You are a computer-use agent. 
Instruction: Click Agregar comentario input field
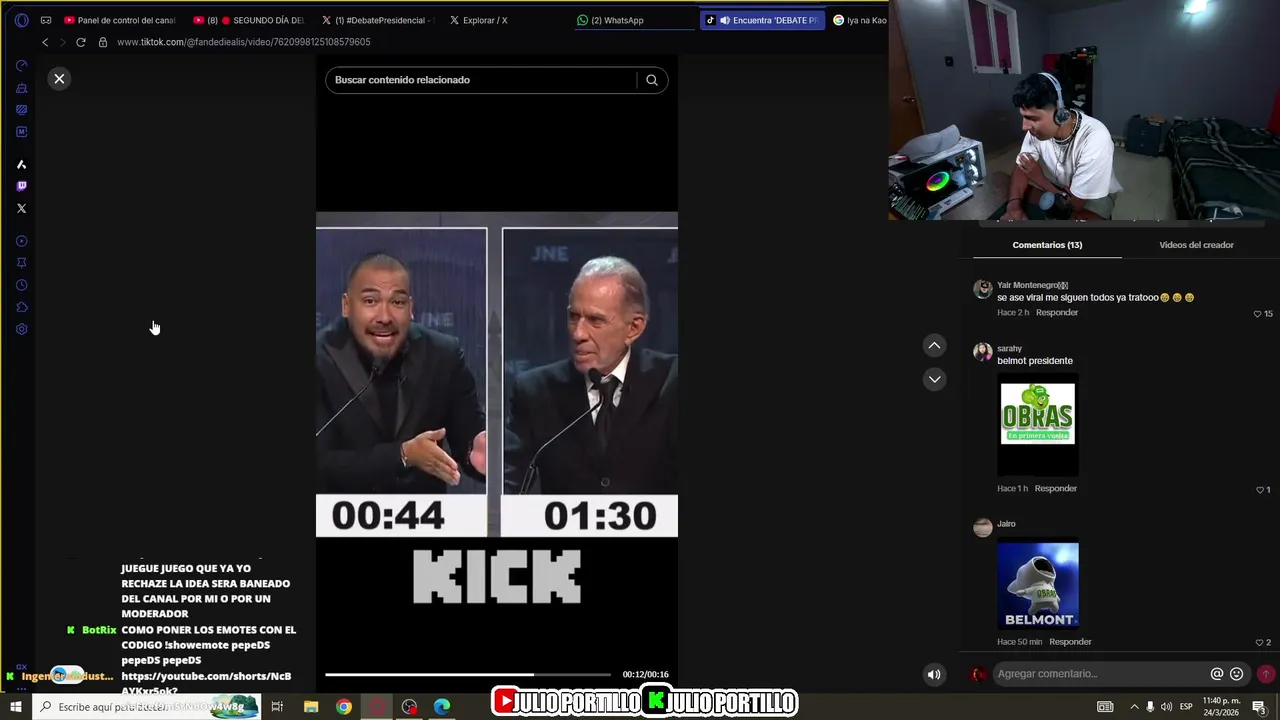point(1100,674)
